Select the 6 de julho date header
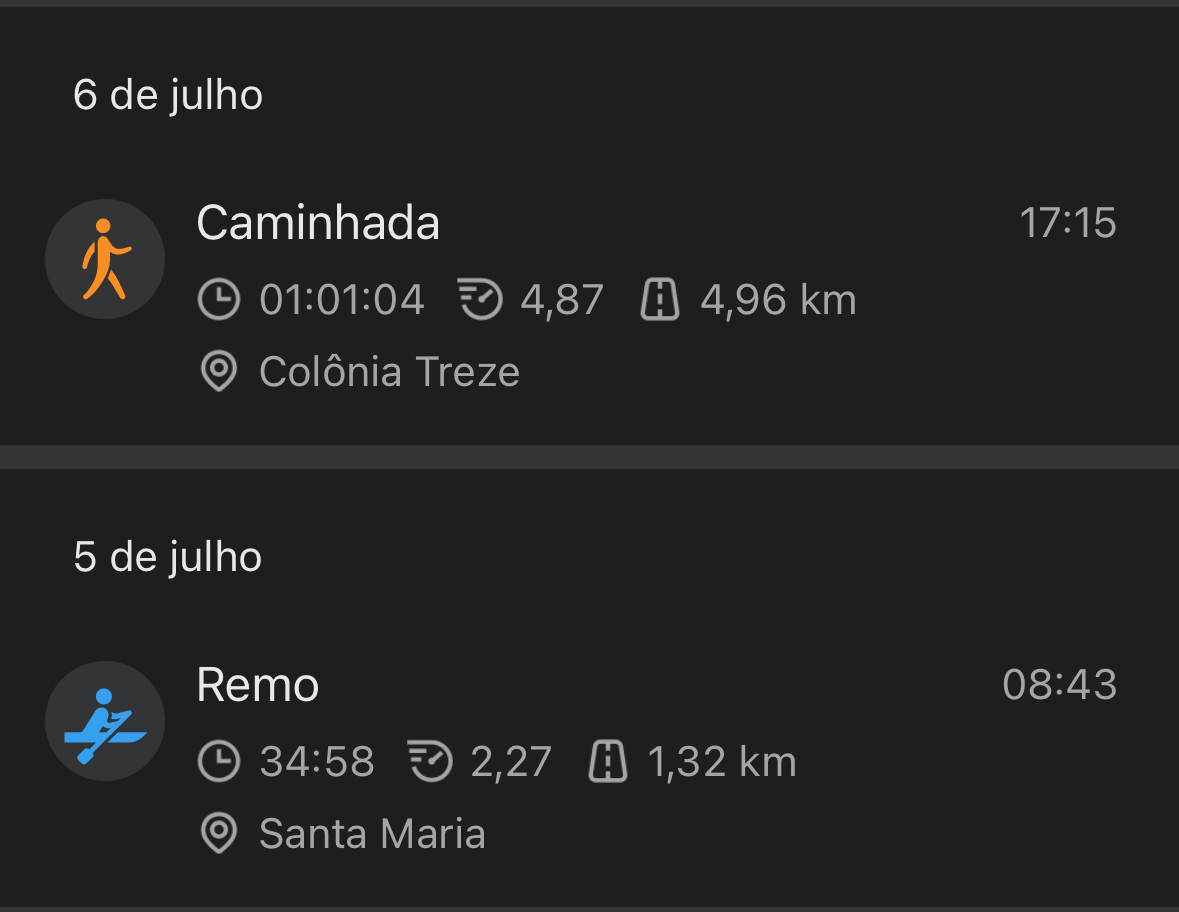The width and height of the screenshot is (1179, 912). pyautogui.click(x=168, y=95)
